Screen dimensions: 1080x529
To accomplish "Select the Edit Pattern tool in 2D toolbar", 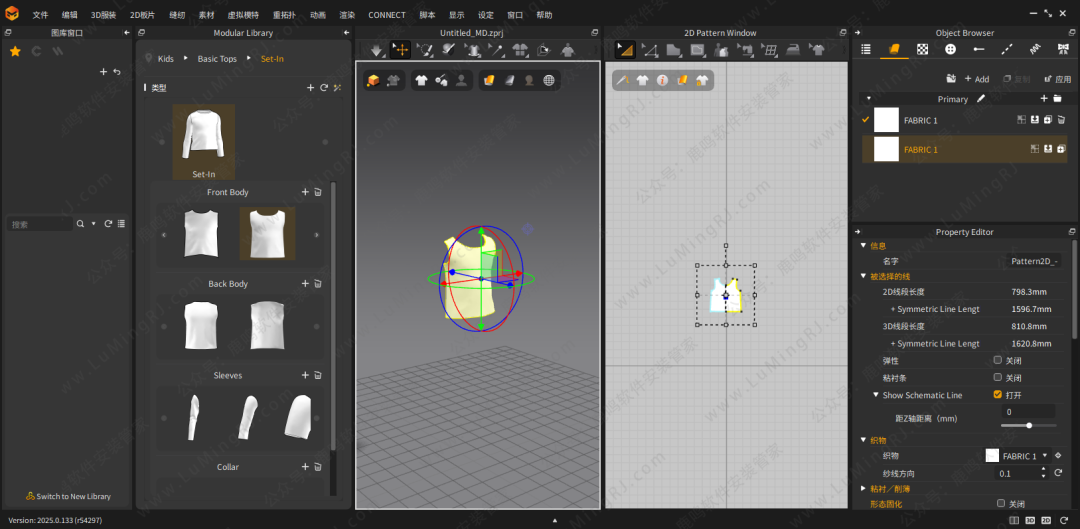I will (650, 50).
